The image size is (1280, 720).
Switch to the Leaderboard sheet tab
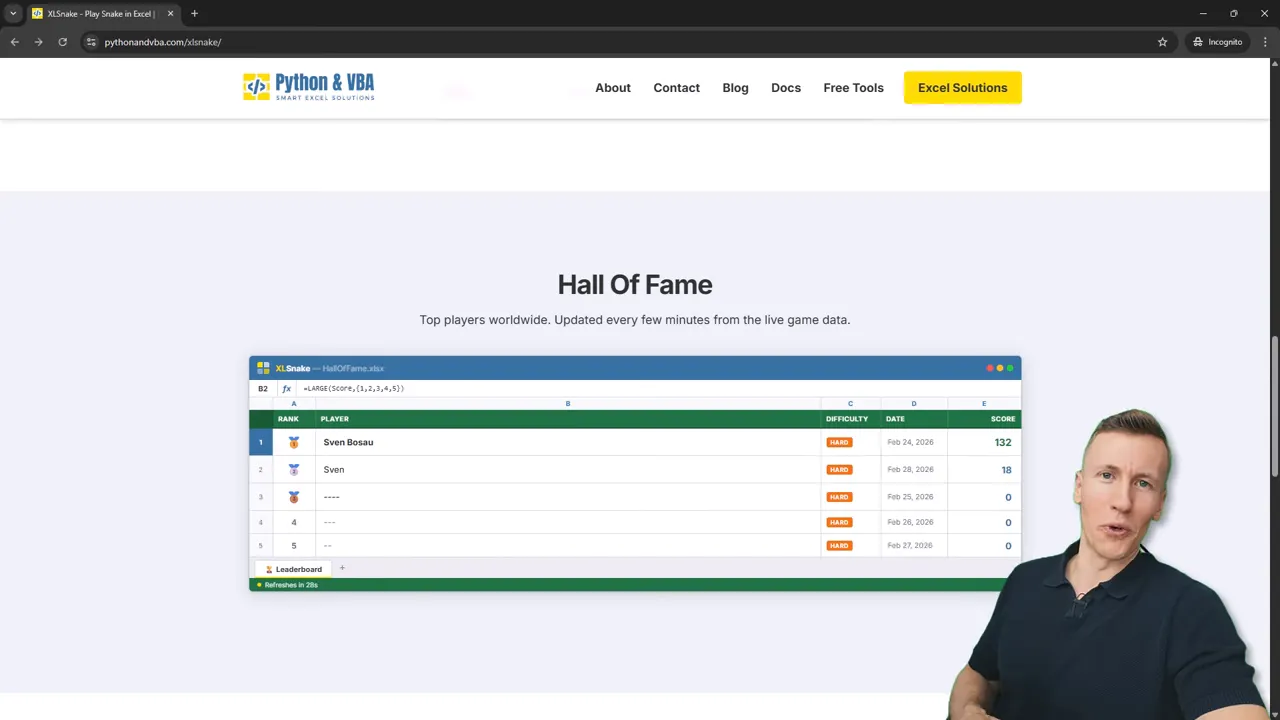coord(293,569)
